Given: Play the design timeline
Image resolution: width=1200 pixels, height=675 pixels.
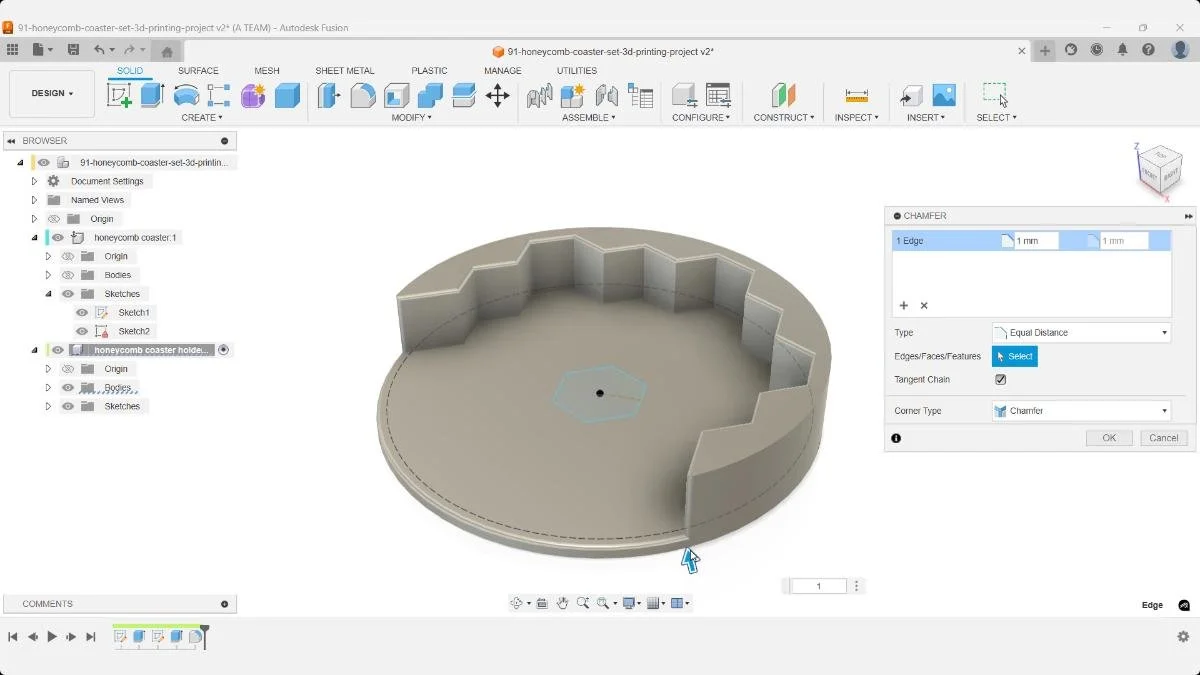Looking at the screenshot, I should (x=52, y=637).
